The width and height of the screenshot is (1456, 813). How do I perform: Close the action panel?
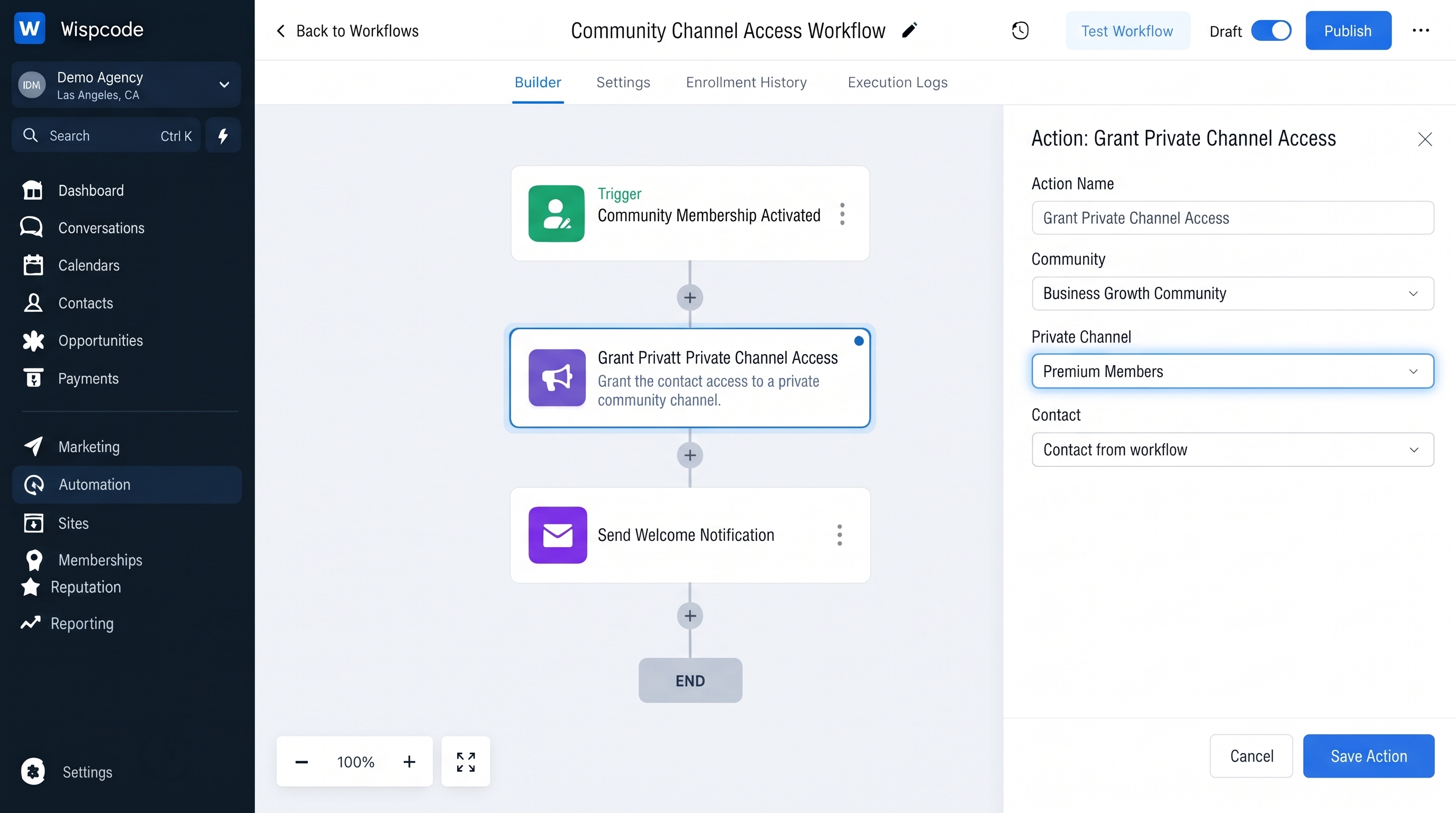[x=1424, y=139]
